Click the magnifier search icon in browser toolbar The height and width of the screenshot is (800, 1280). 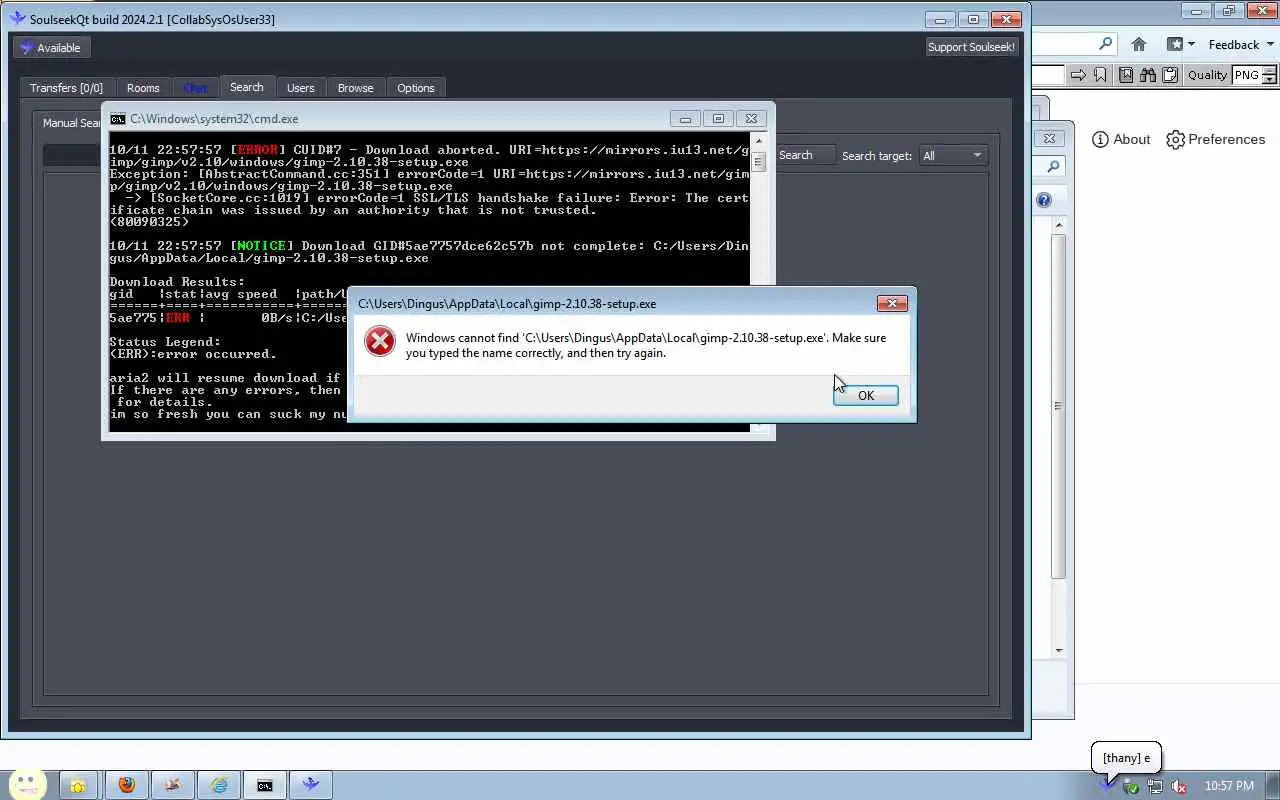tap(1105, 44)
